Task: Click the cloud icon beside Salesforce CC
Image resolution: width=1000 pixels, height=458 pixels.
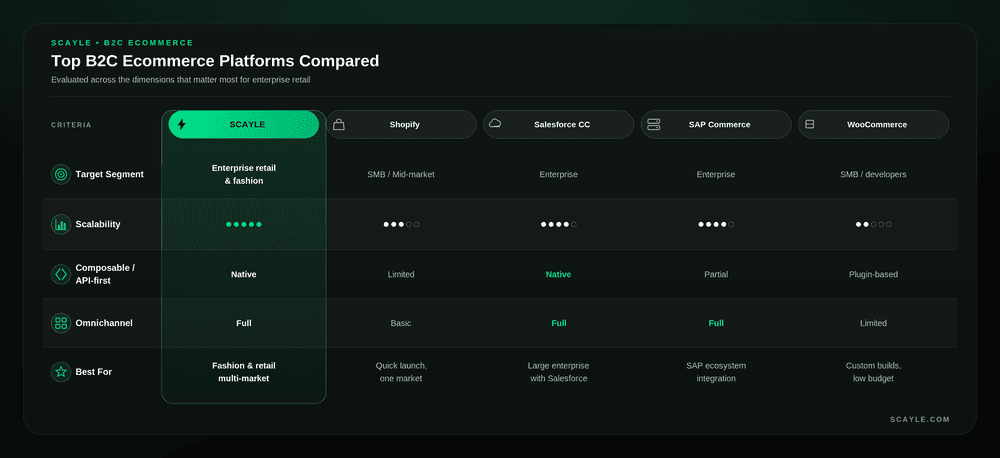Action: tap(495, 124)
